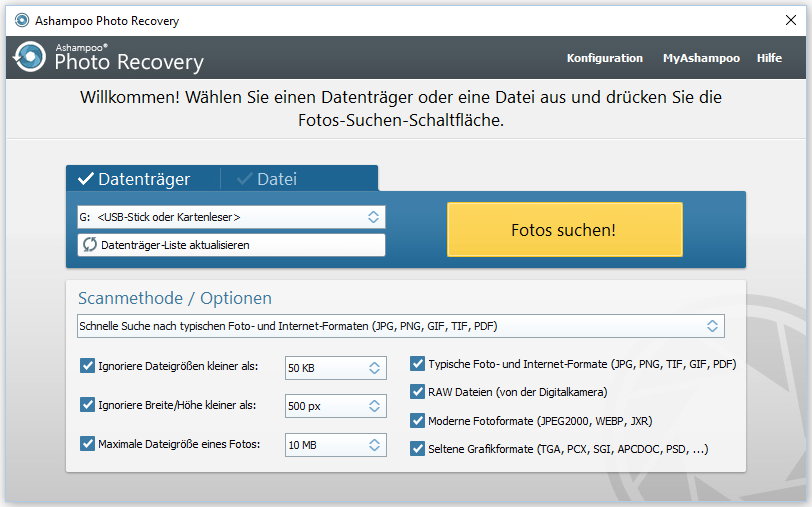The image size is (812, 507).
Task: Click the Scanmethode / Optionen heading
Action: 175,298
